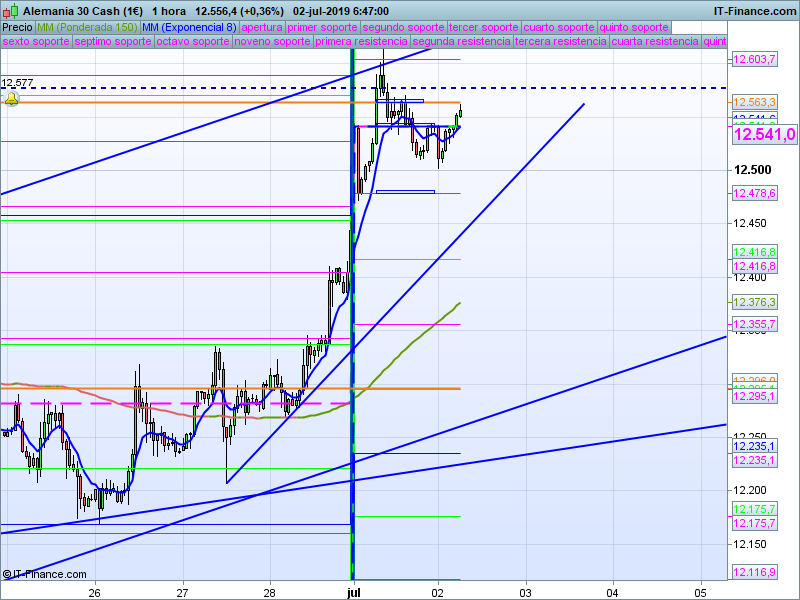This screenshot has width=800, height=600.
Task: Select the tercer soporte label
Action: coord(483,27)
